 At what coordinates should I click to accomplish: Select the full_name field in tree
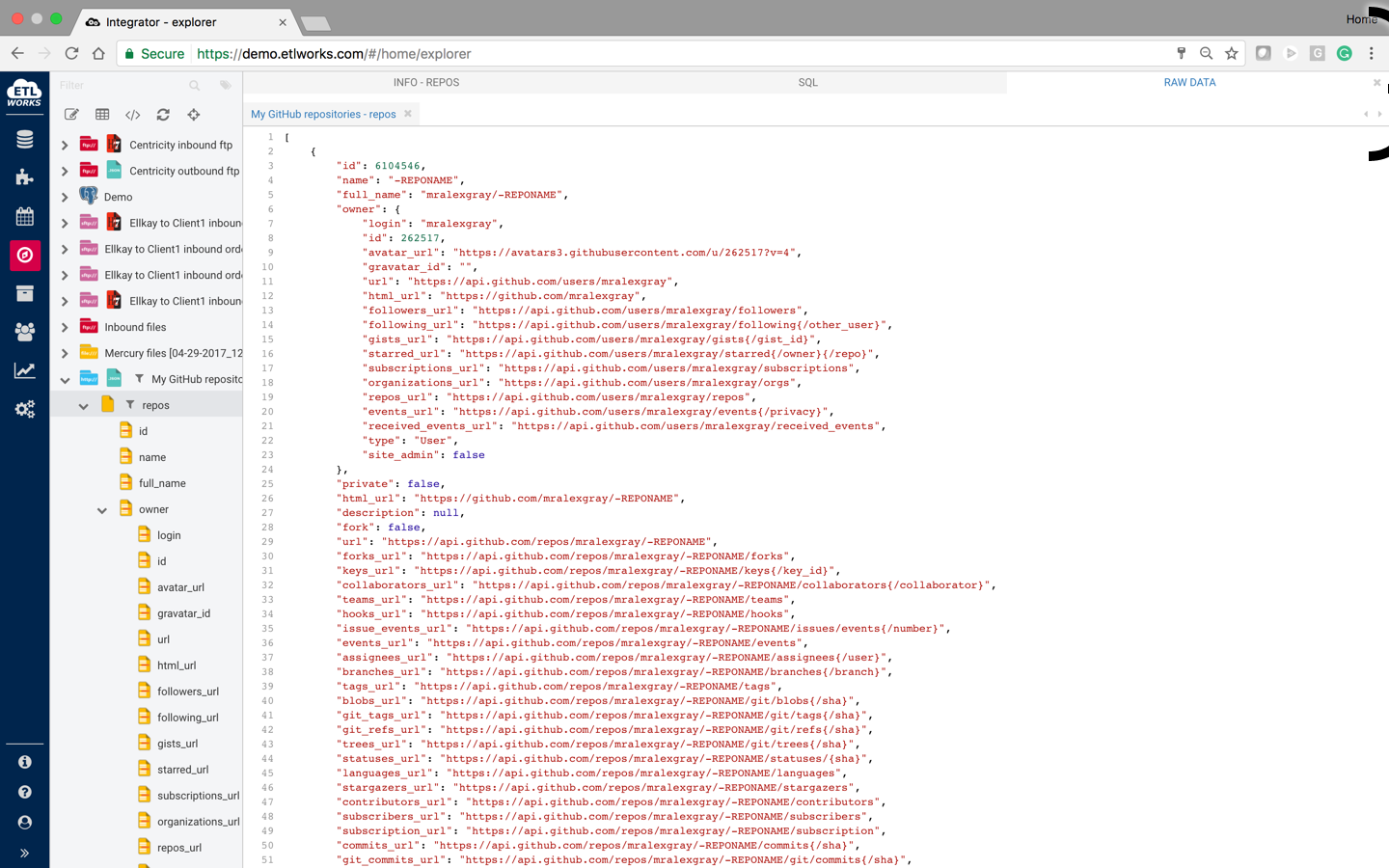[x=162, y=483]
